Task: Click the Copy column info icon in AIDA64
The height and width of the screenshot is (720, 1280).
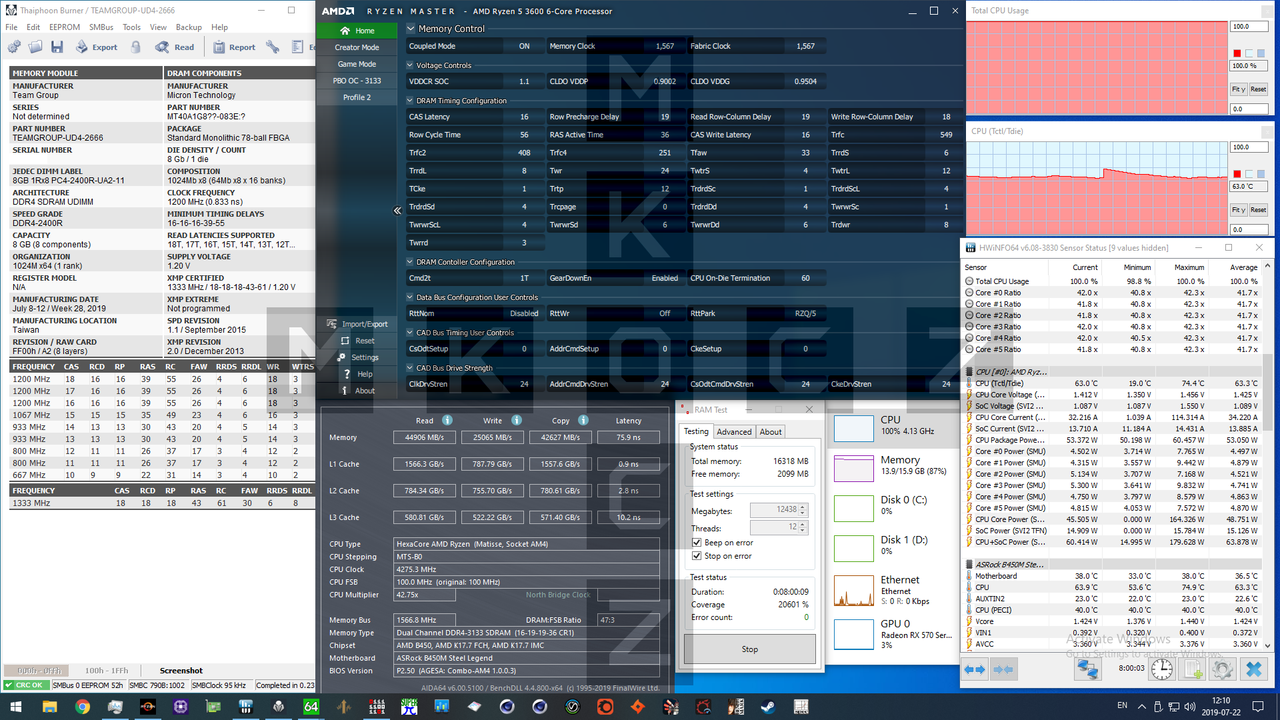Action: coord(583,420)
